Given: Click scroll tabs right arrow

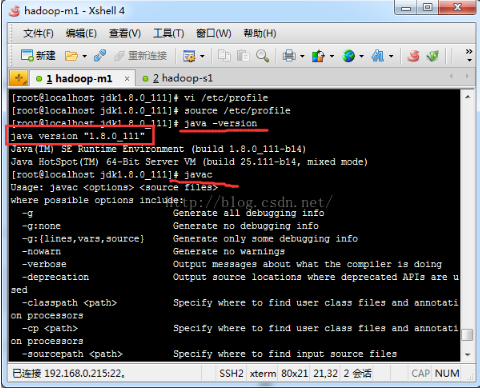Looking at the screenshot, I should [x=467, y=76].
